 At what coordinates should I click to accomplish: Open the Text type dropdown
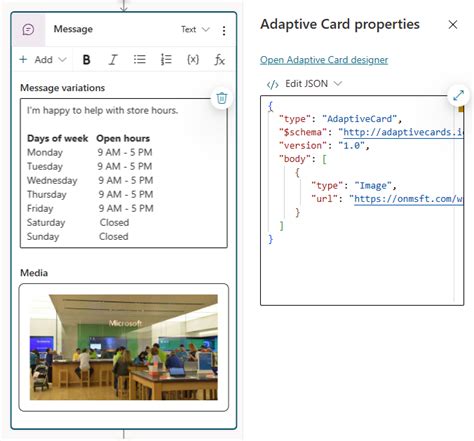pos(195,30)
